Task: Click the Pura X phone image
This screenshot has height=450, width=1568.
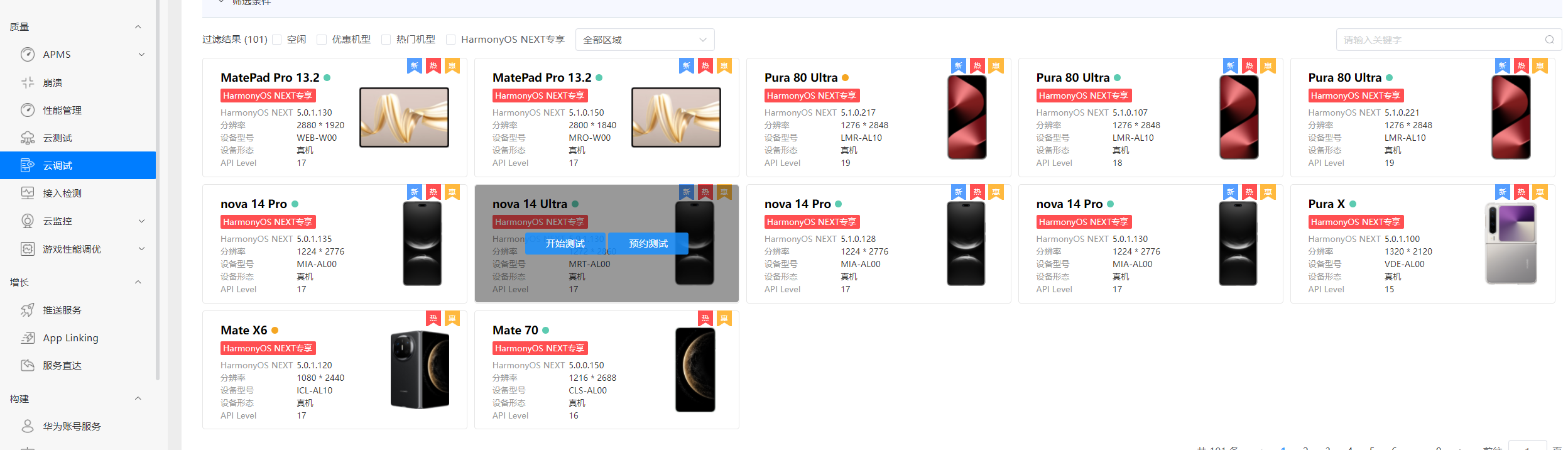Action: (x=1511, y=244)
